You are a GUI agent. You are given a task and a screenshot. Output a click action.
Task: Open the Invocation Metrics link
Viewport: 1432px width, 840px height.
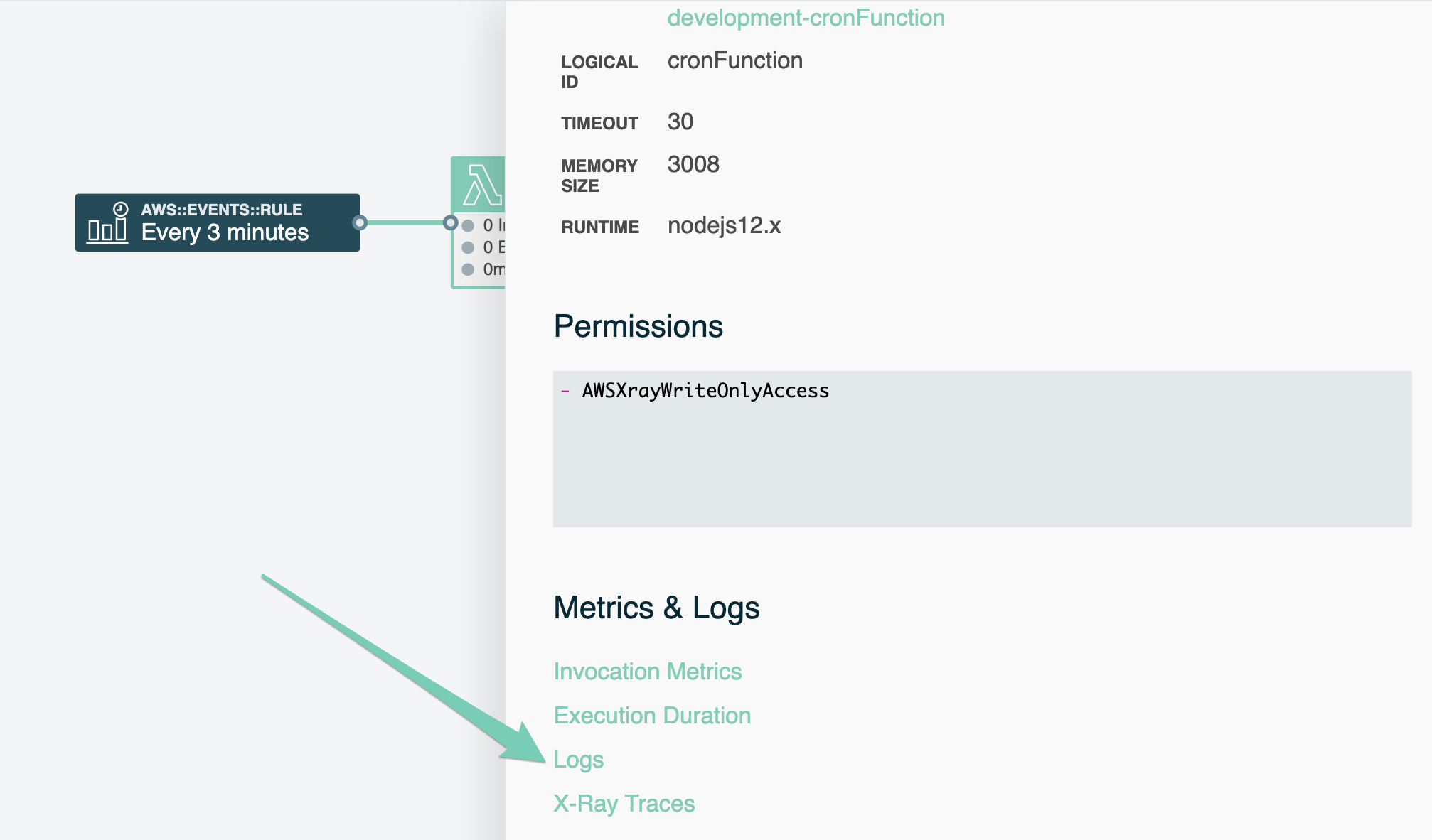point(647,672)
